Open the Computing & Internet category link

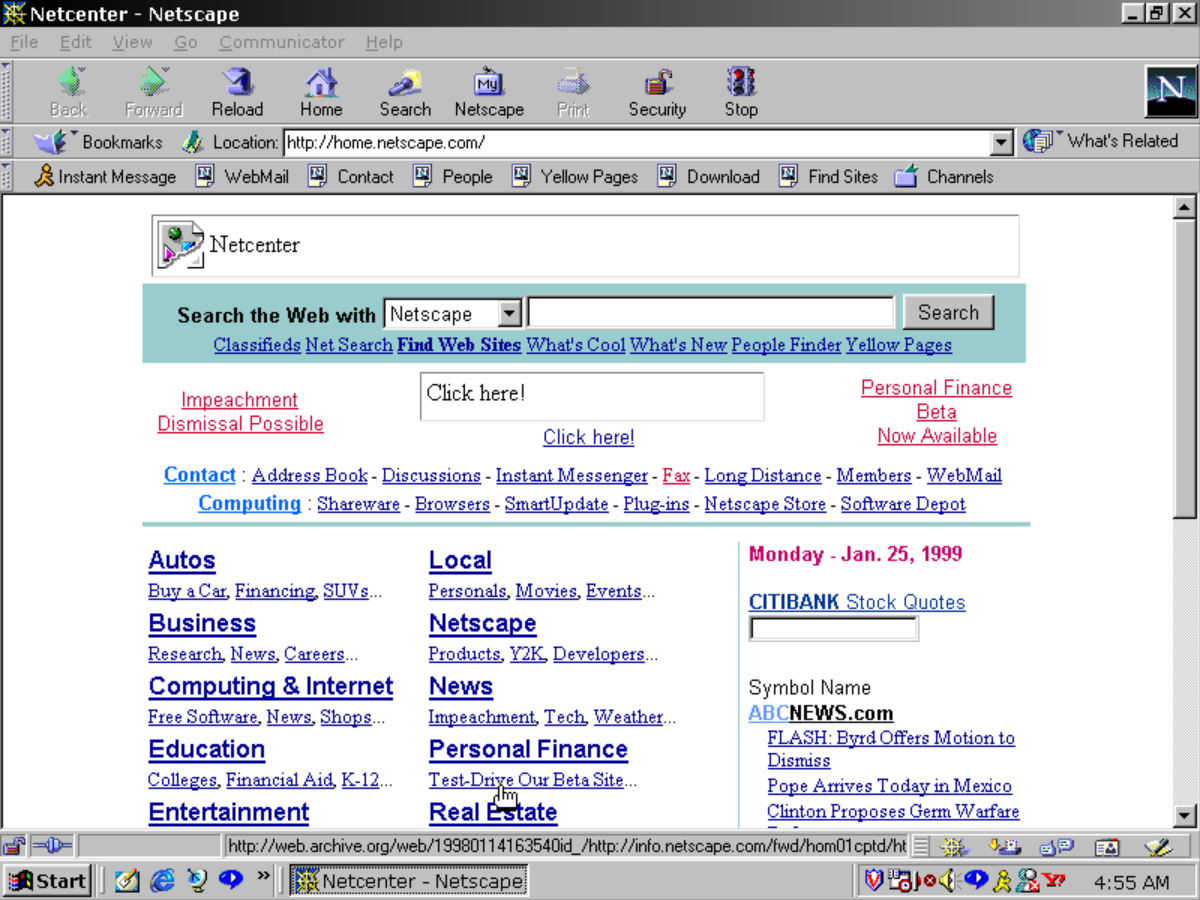[x=270, y=687]
